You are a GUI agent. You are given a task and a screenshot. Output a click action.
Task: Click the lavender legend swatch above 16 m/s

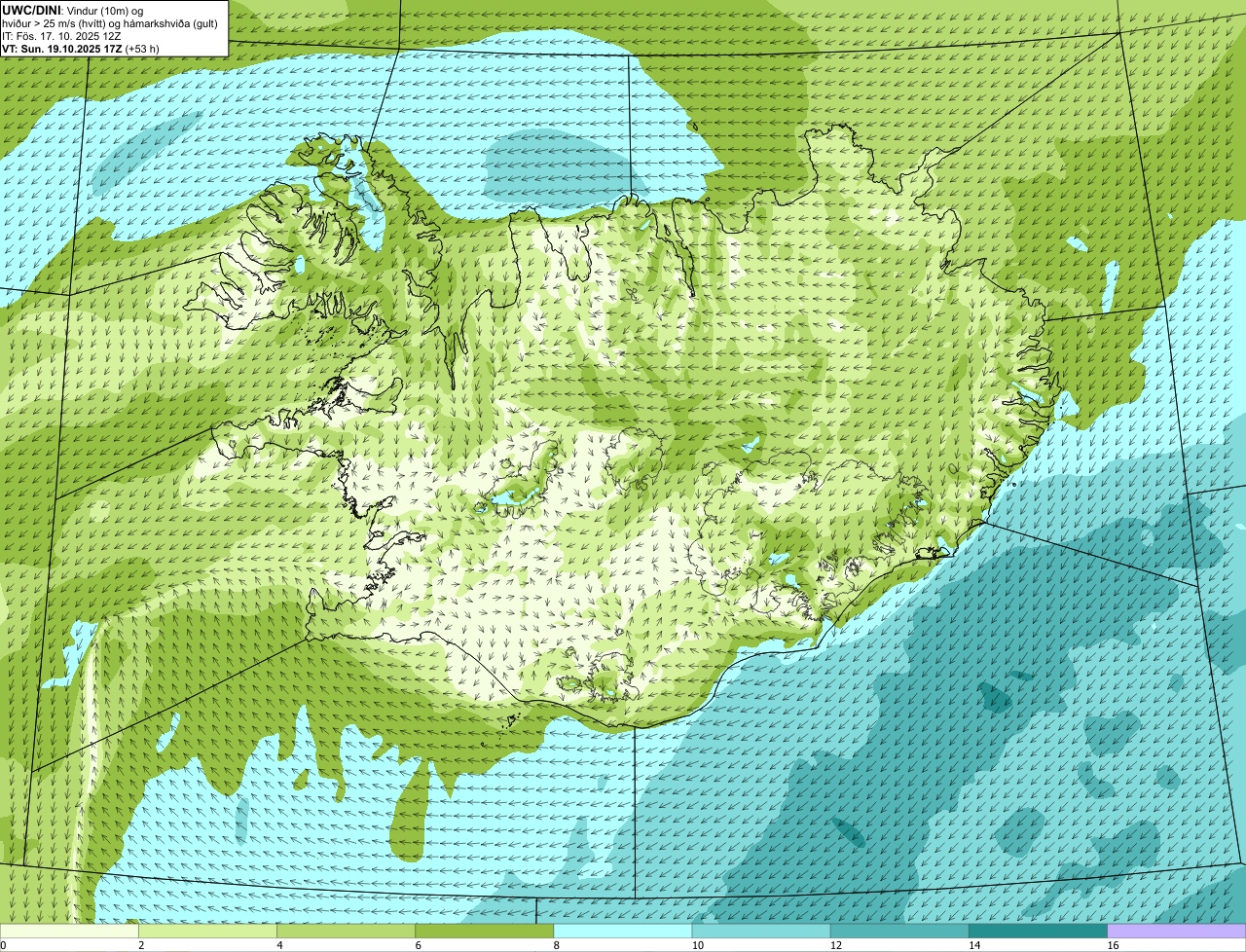1177,931
